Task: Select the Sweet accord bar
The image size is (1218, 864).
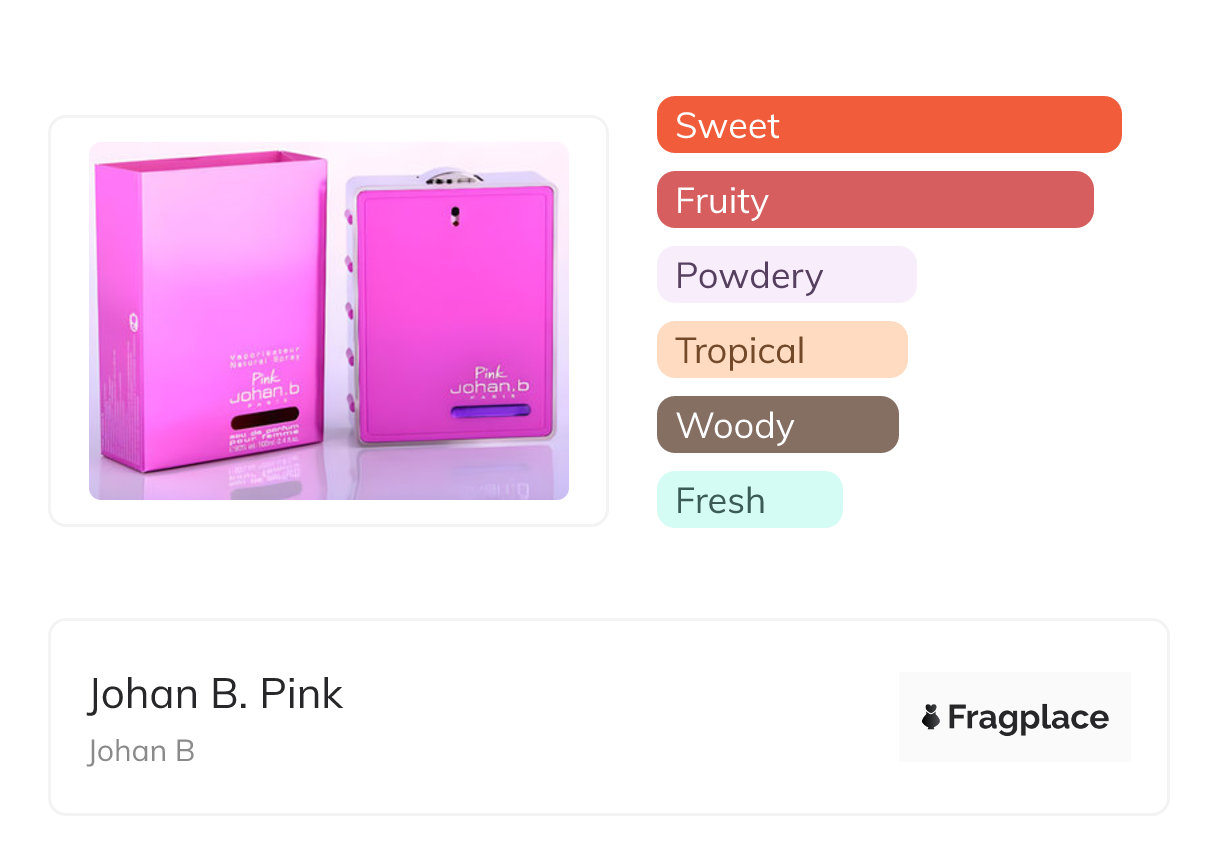Action: pos(888,125)
